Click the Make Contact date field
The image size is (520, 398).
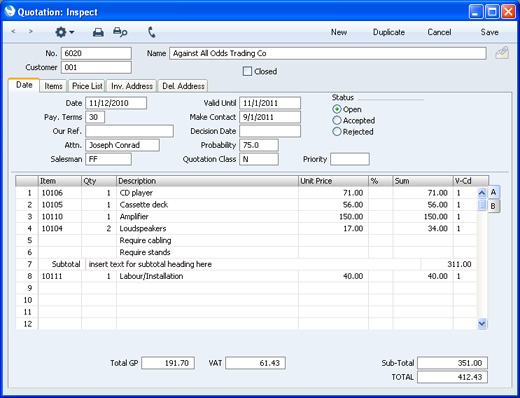[x=270, y=117]
